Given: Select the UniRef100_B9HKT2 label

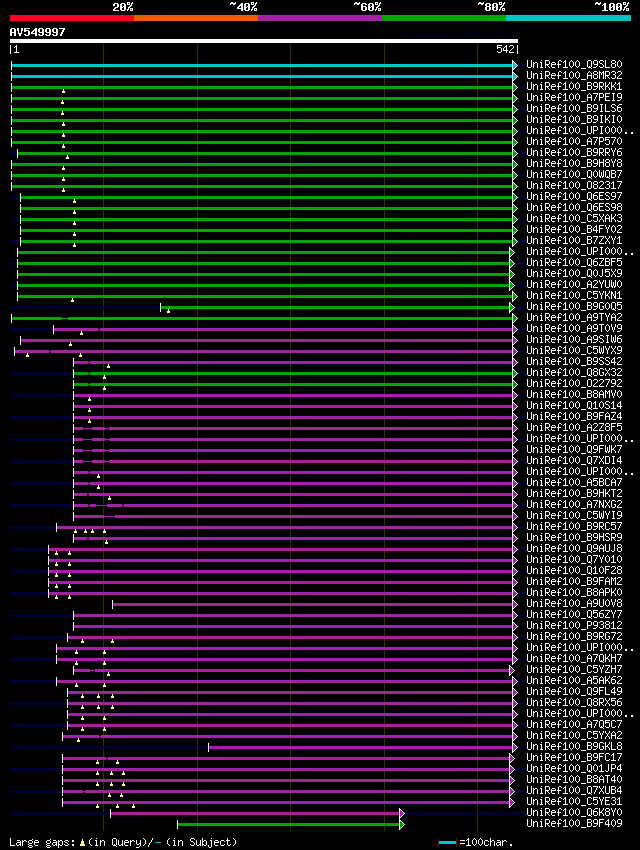Looking at the screenshot, I should click(574, 493).
